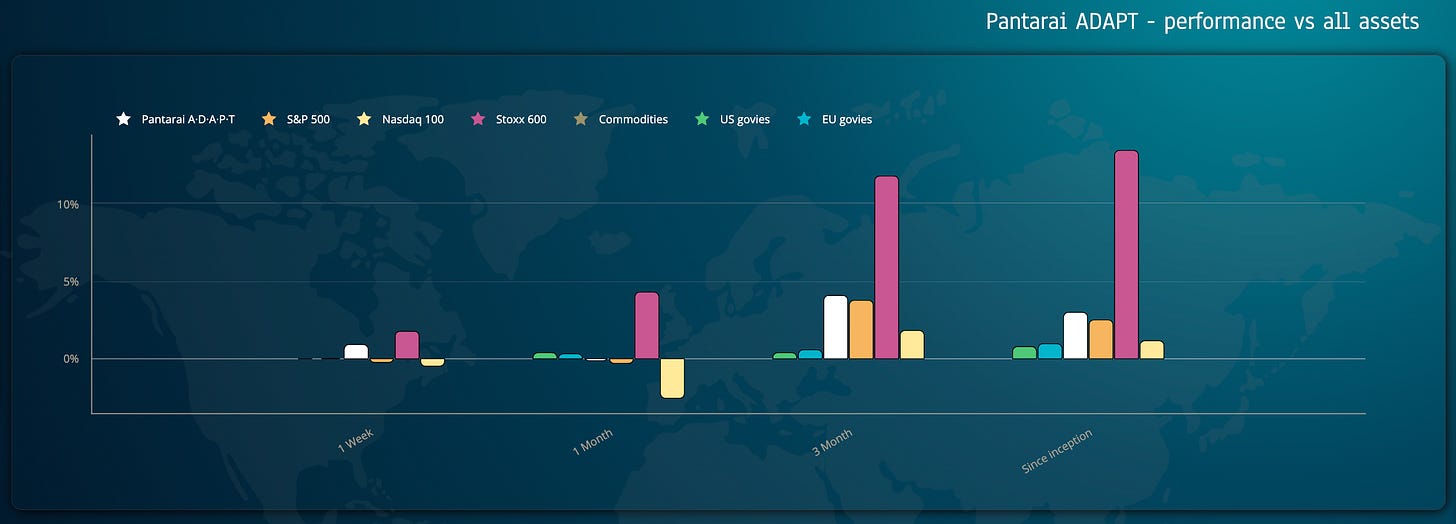
Task: Toggle the S&P 500 series label
Action: click(309, 119)
